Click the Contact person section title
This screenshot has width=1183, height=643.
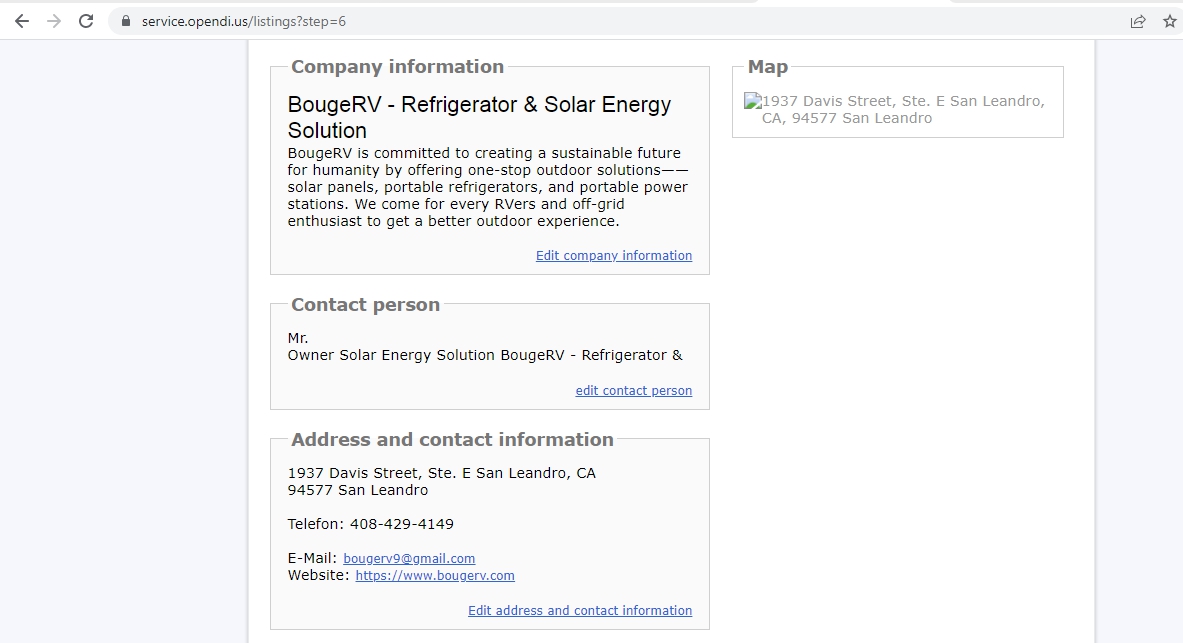[x=365, y=304]
